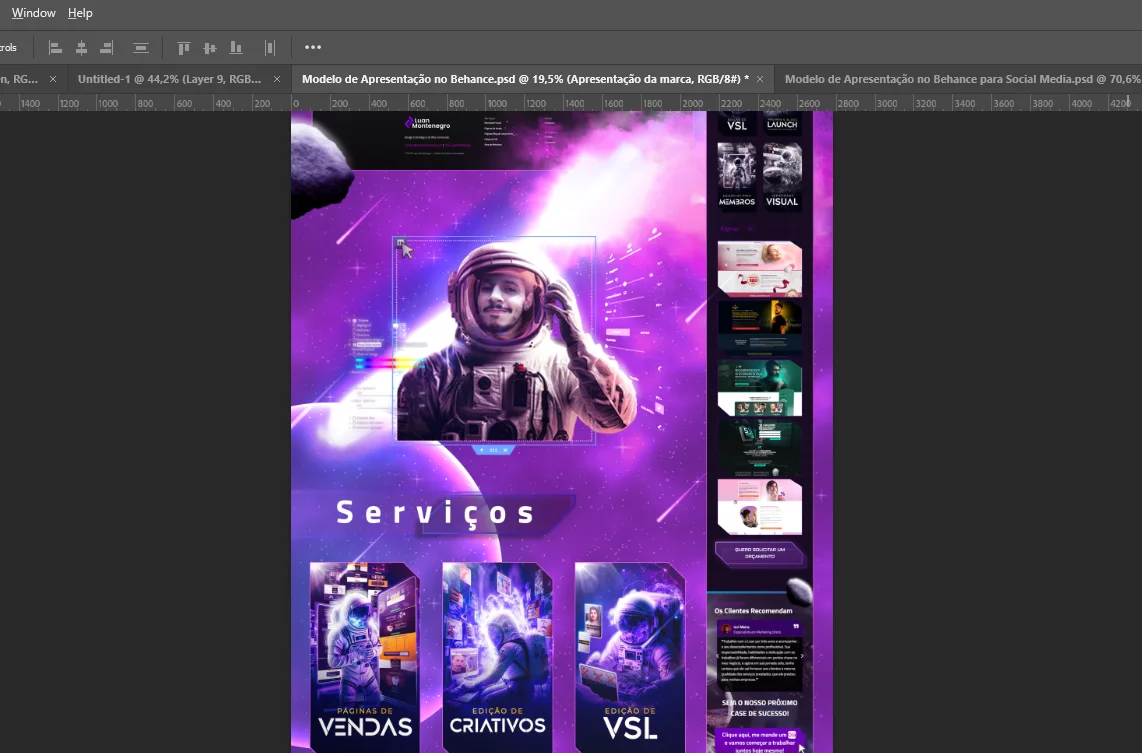The height and width of the screenshot is (753, 1142).
Task: Click the VISUAL thumbnail in the right column
Action: tap(782, 176)
